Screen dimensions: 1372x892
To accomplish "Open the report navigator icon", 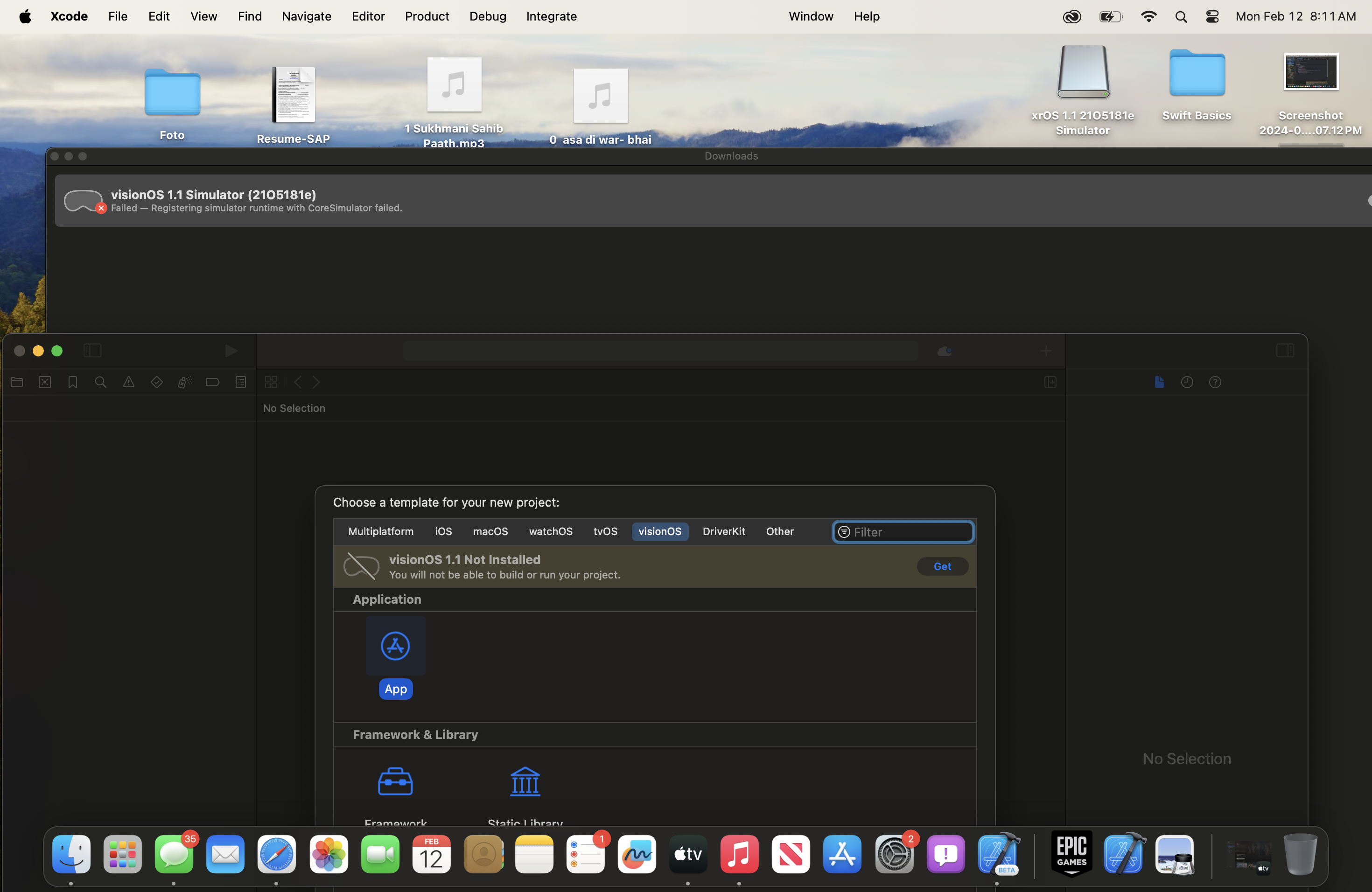I will (241, 382).
